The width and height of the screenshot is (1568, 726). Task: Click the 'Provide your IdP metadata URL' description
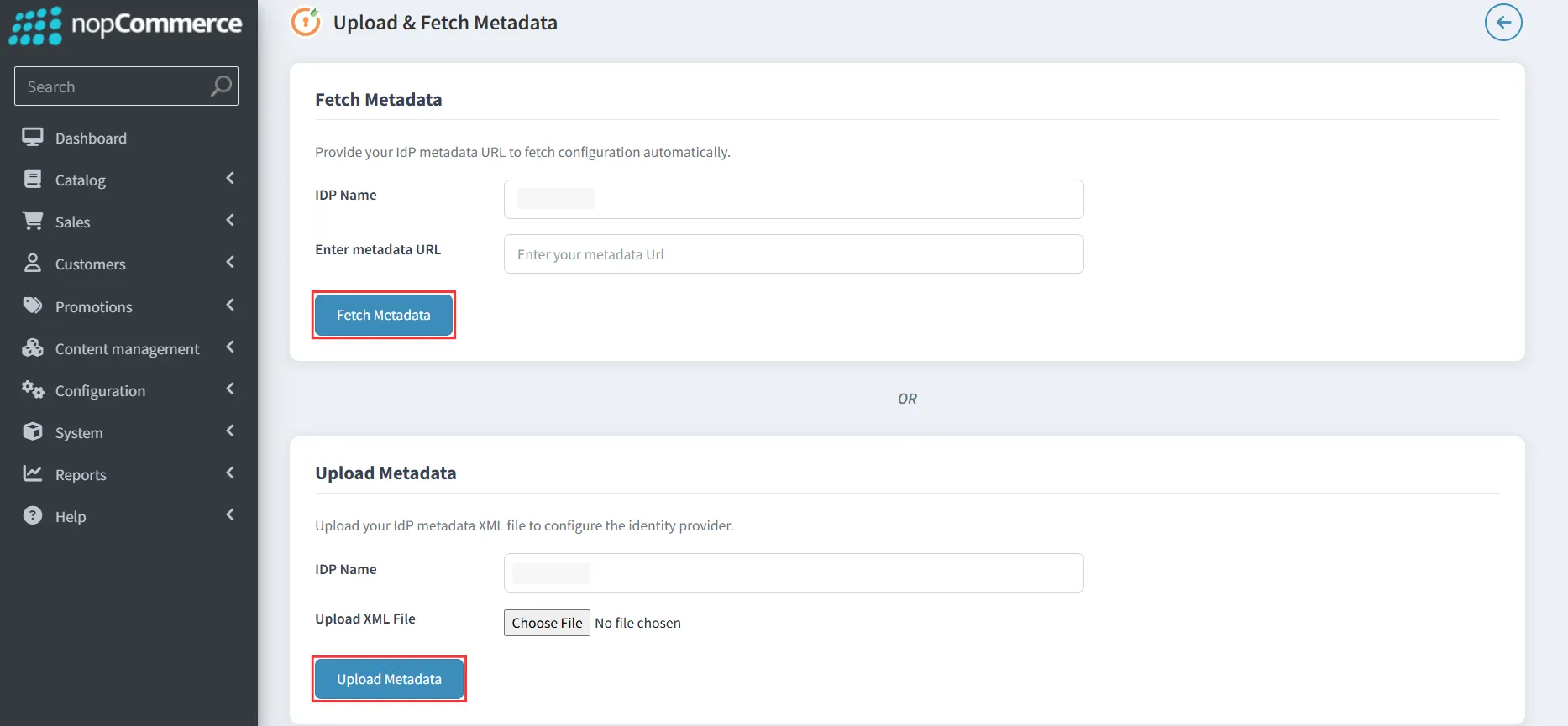pyautogui.click(x=522, y=152)
